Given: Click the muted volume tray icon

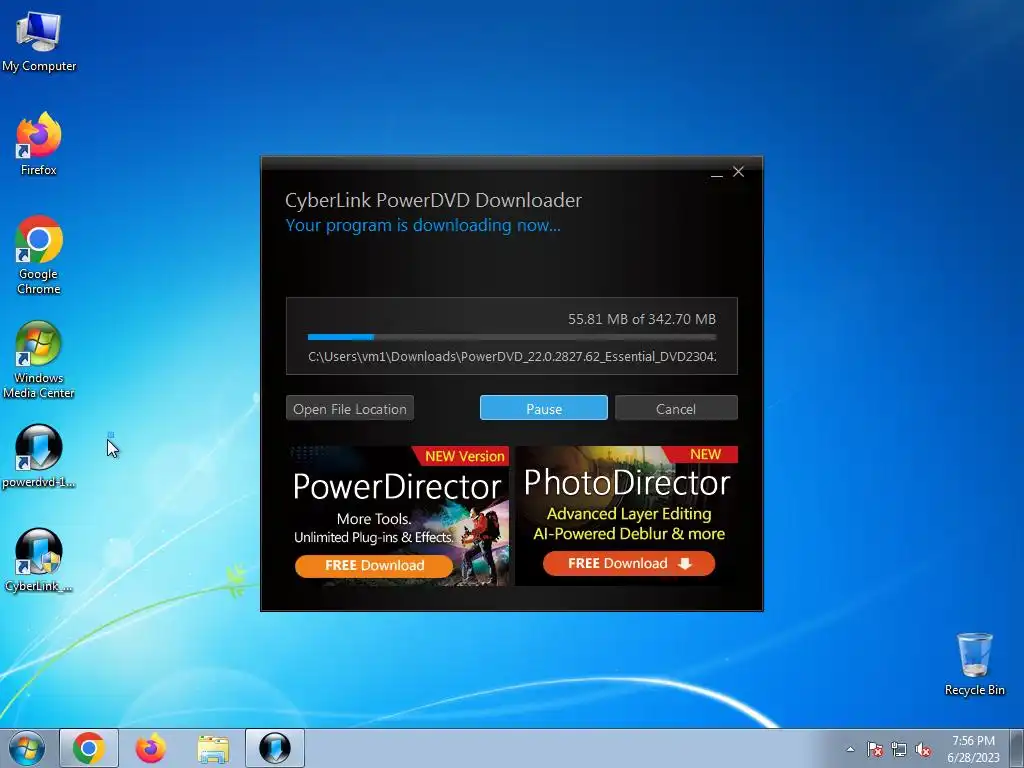Looking at the screenshot, I should [x=923, y=749].
